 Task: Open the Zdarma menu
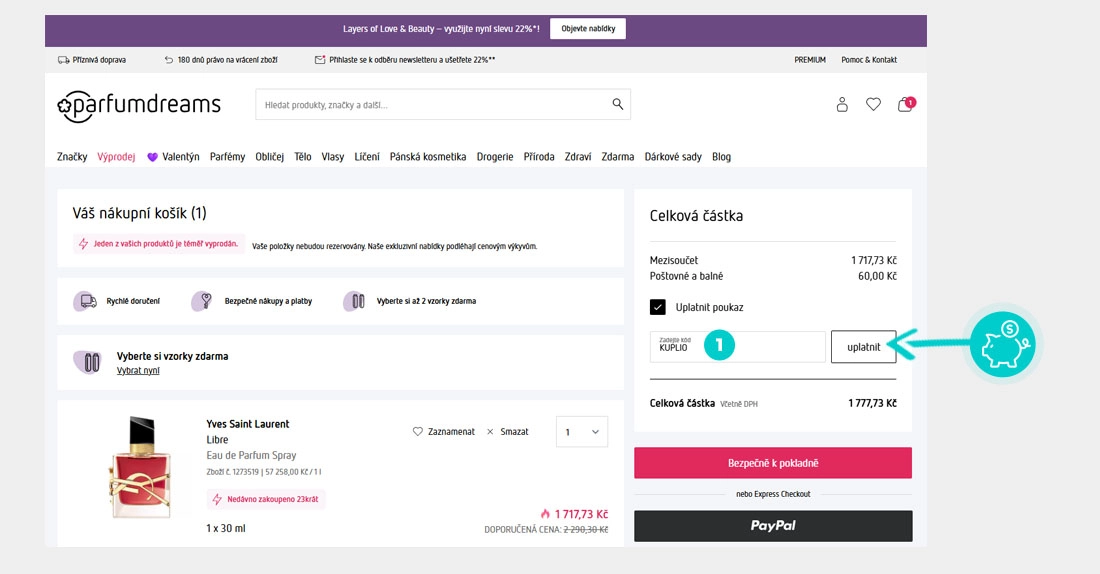coord(617,156)
